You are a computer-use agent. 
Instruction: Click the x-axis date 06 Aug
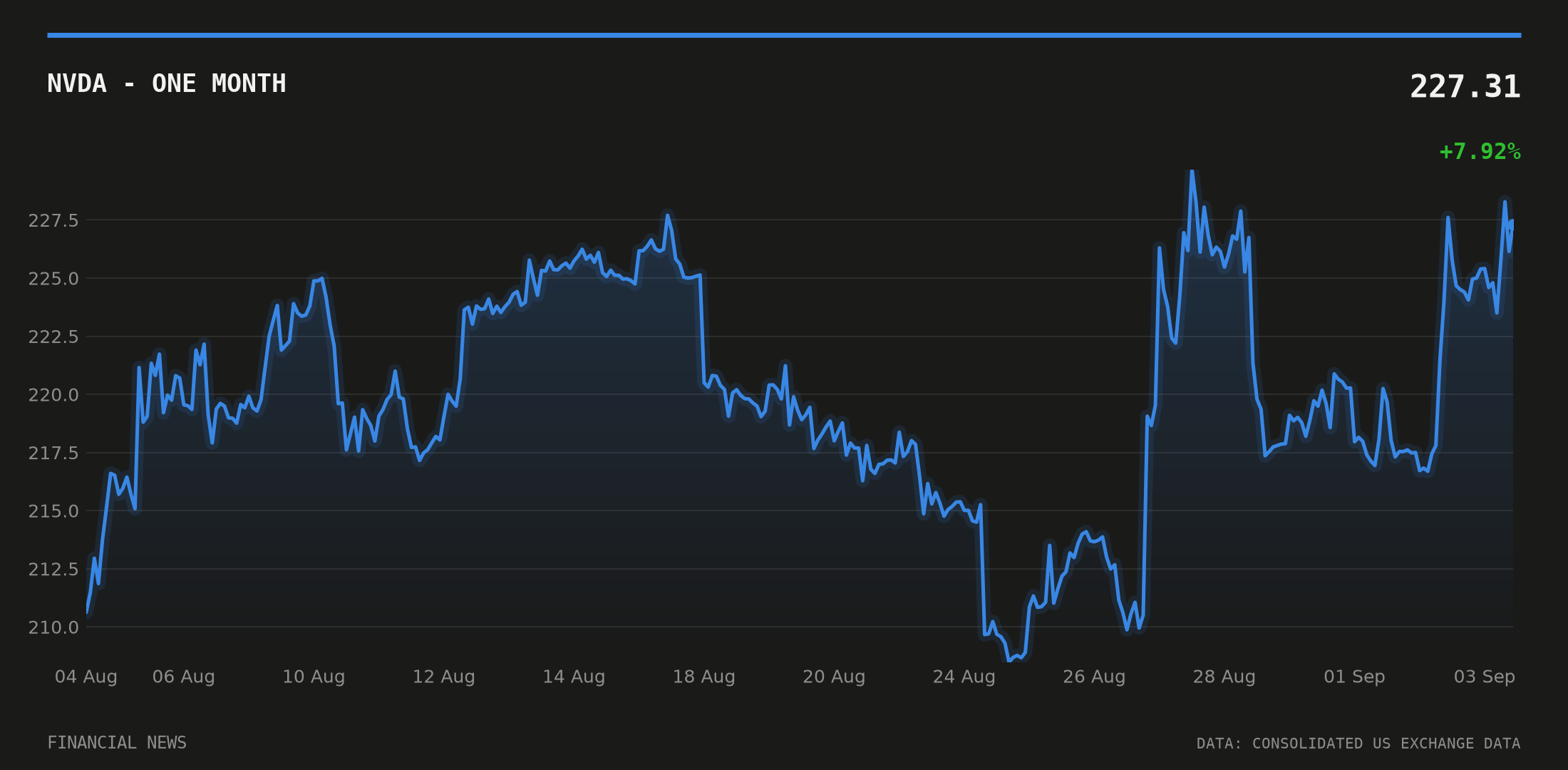(184, 677)
